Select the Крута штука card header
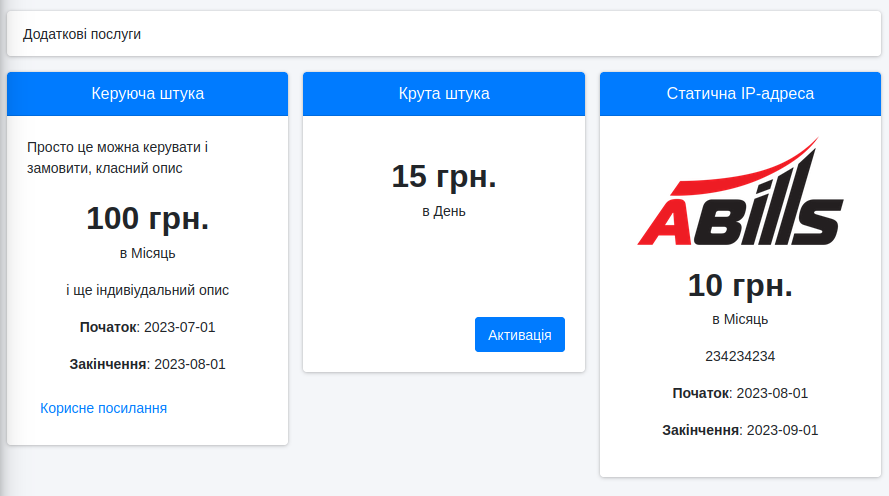Viewport: 889px width, 496px height. [444, 94]
